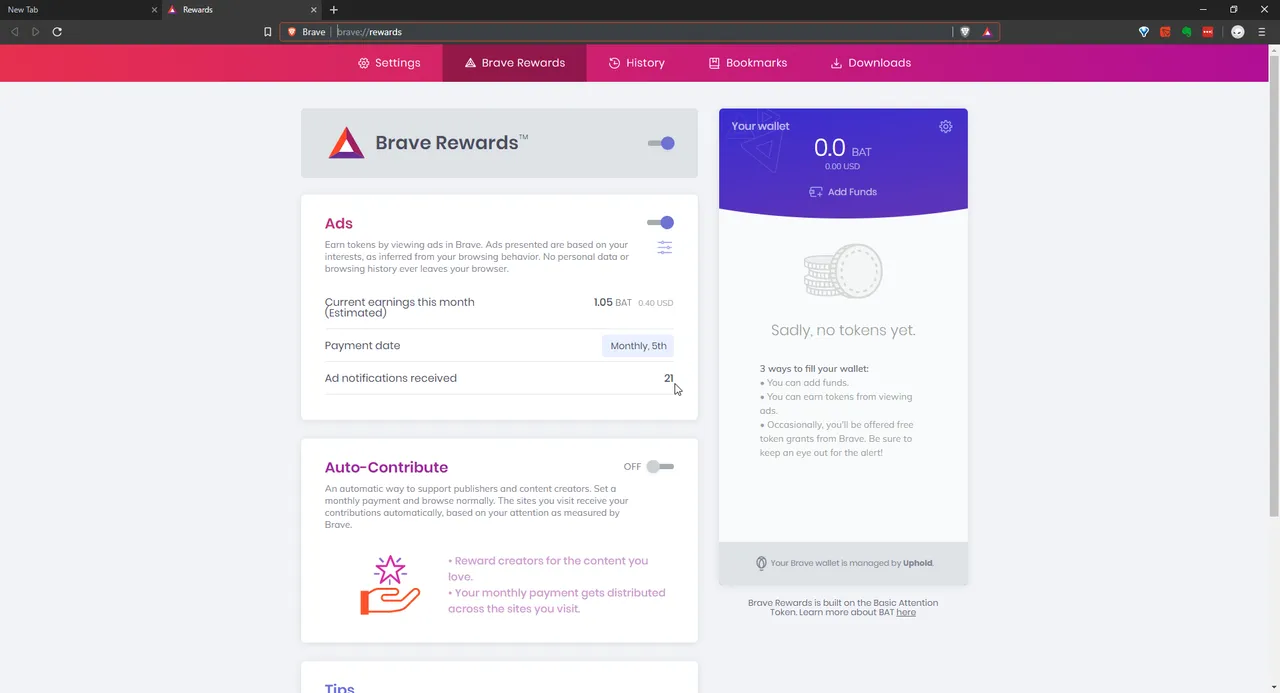
Task: Open the blue diamond extension
Action: [1144, 32]
